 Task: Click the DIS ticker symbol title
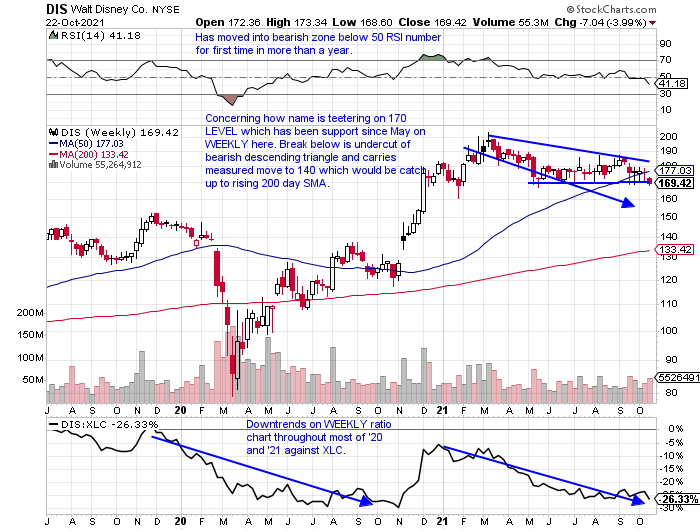click(56, 9)
